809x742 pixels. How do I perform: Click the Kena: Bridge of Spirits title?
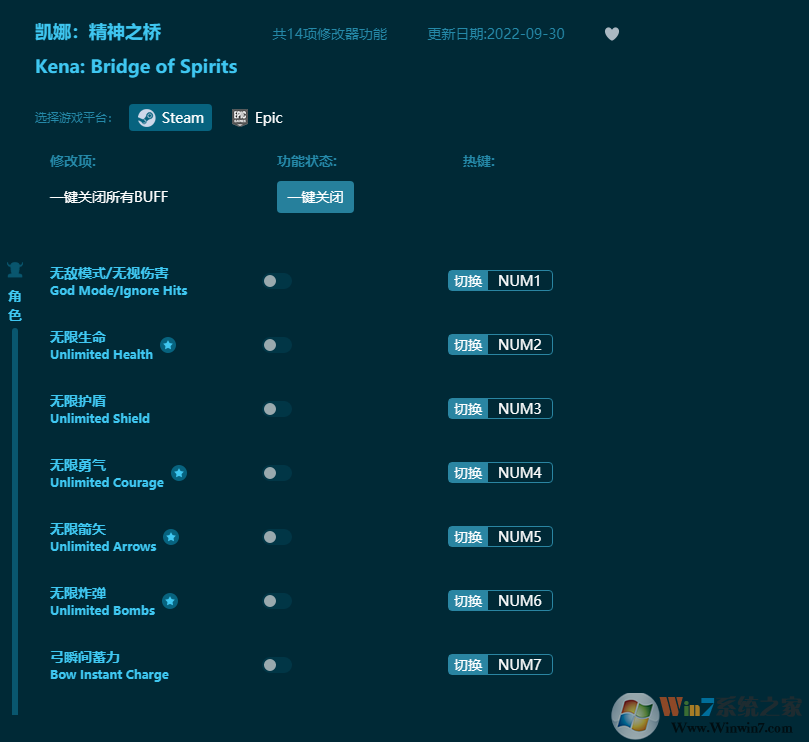[x=136, y=67]
